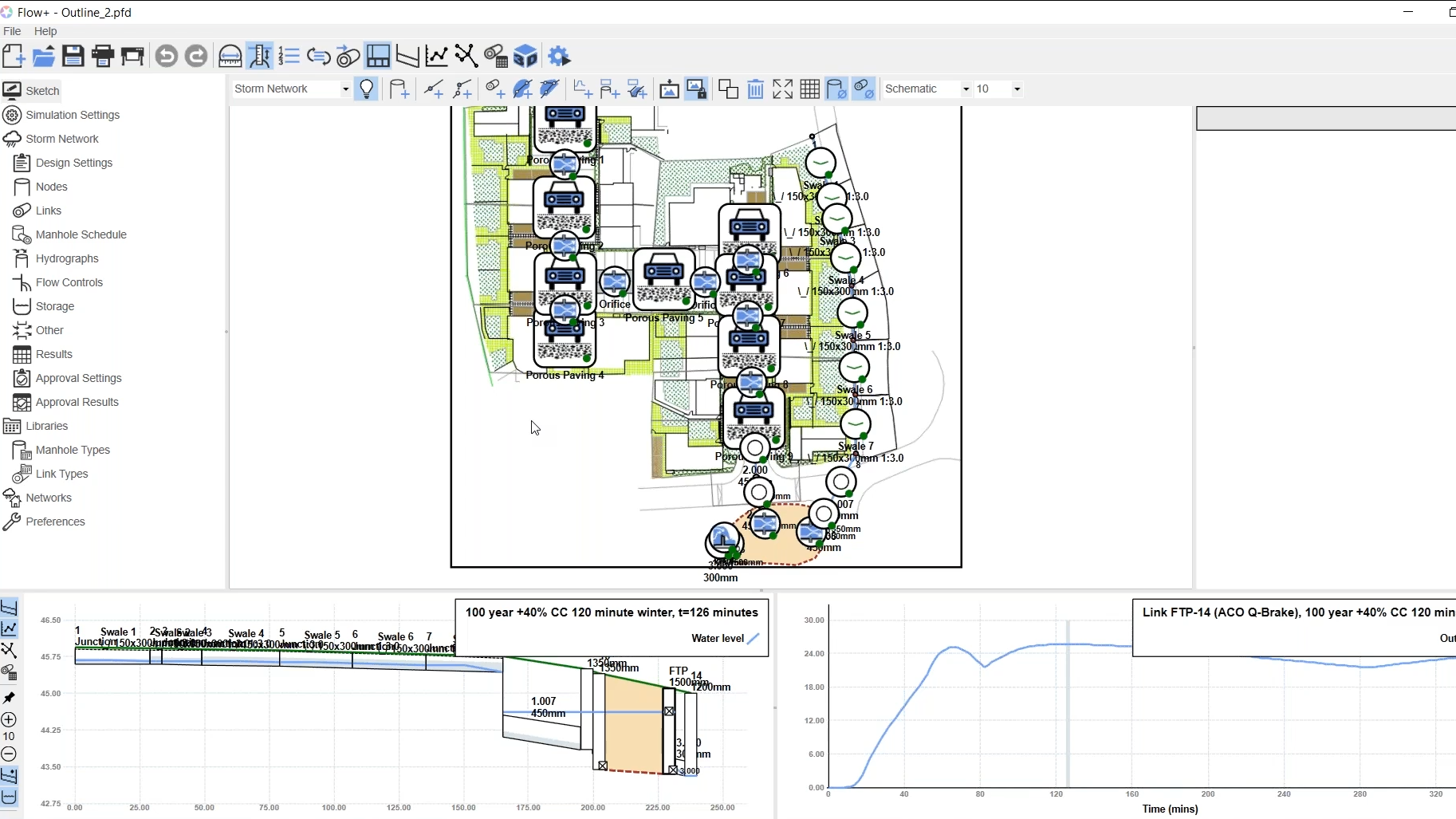1456x819 pixels.
Task: Click the add node (manhole) tool
Action: point(399,89)
